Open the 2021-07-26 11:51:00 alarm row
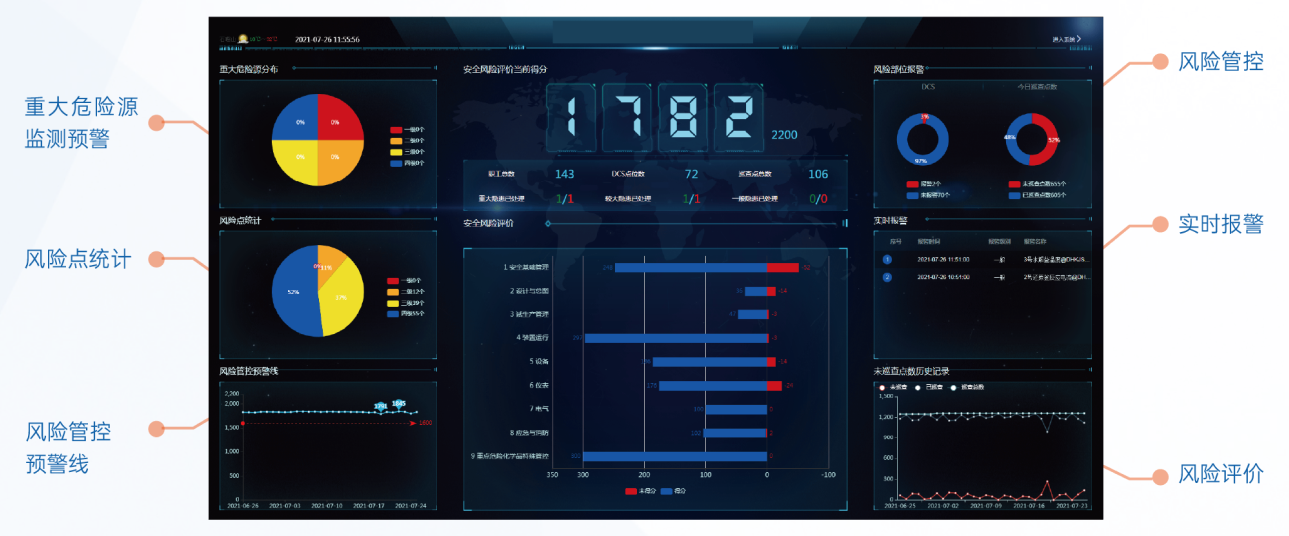 coord(980,259)
